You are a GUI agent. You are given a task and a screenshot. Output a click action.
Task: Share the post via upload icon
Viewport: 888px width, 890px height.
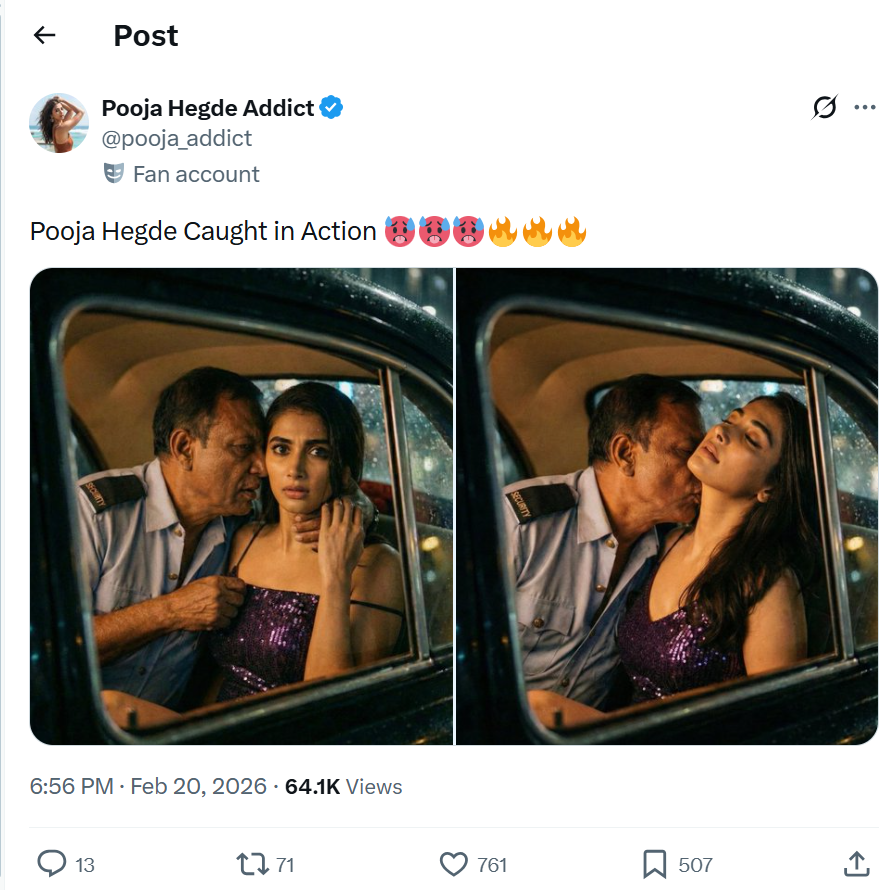pyautogui.click(x=856, y=863)
